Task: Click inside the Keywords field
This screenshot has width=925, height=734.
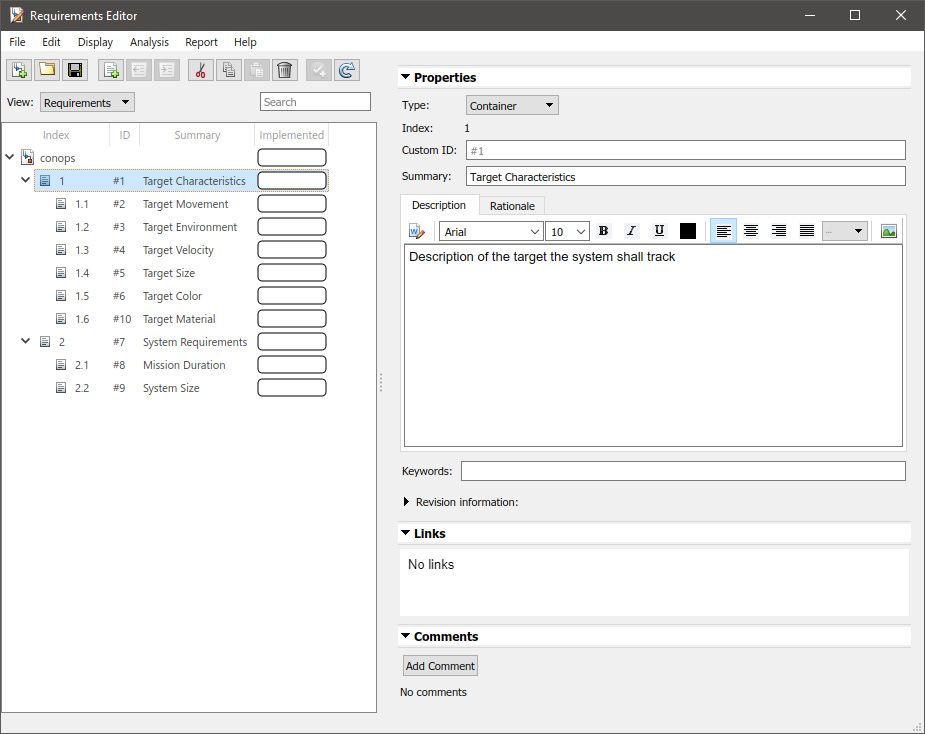Action: (x=683, y=471)
